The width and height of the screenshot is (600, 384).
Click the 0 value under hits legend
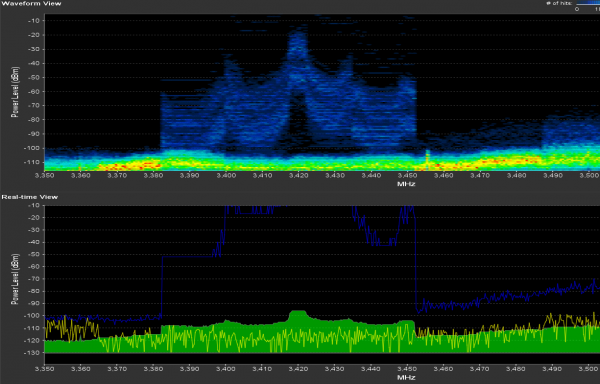coord(577,9)
